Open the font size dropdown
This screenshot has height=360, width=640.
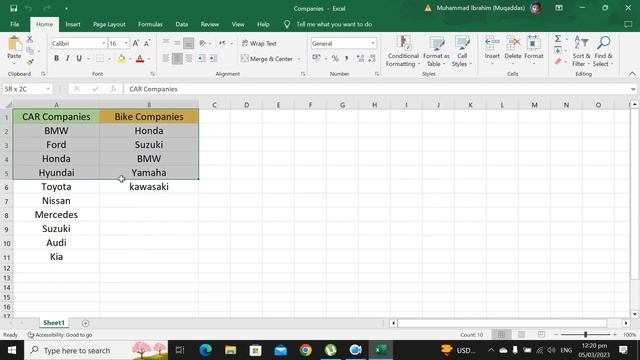click(126, 43)
